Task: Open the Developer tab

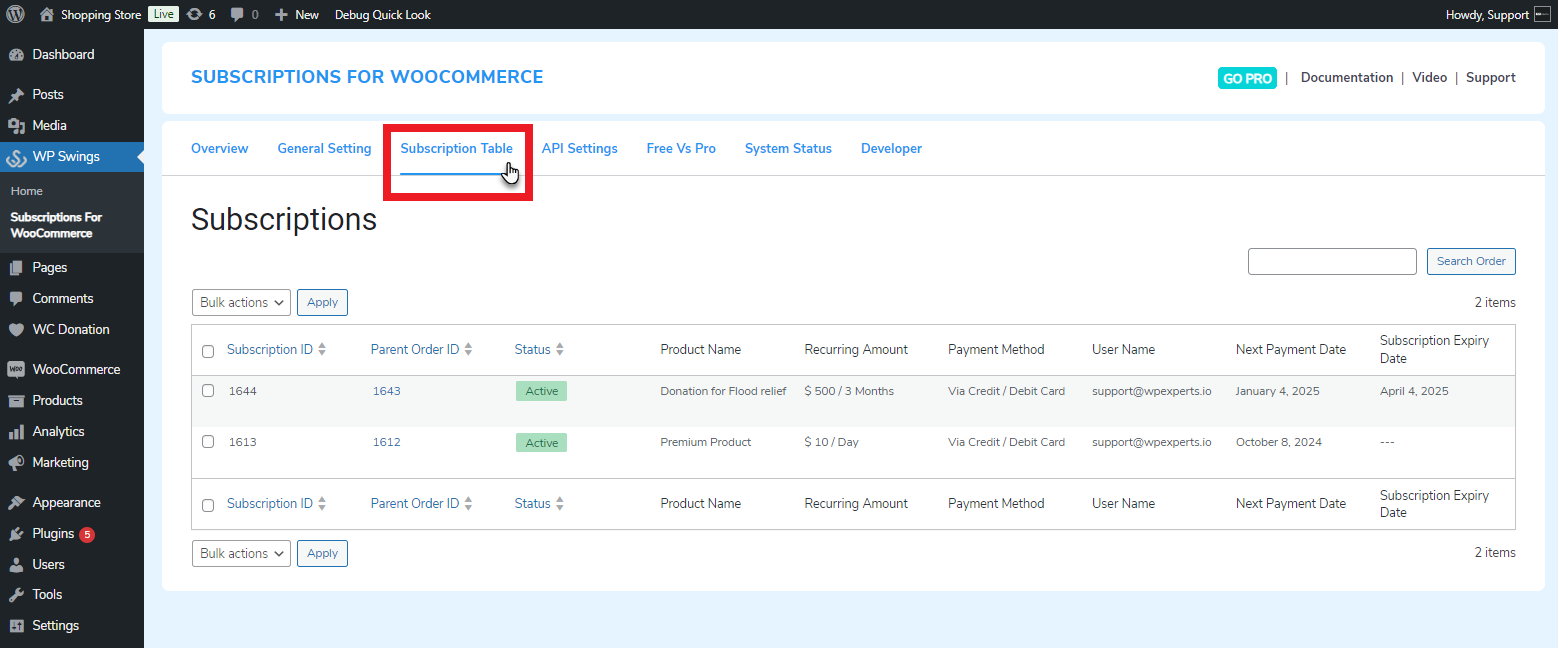Action: click(891, 149)
